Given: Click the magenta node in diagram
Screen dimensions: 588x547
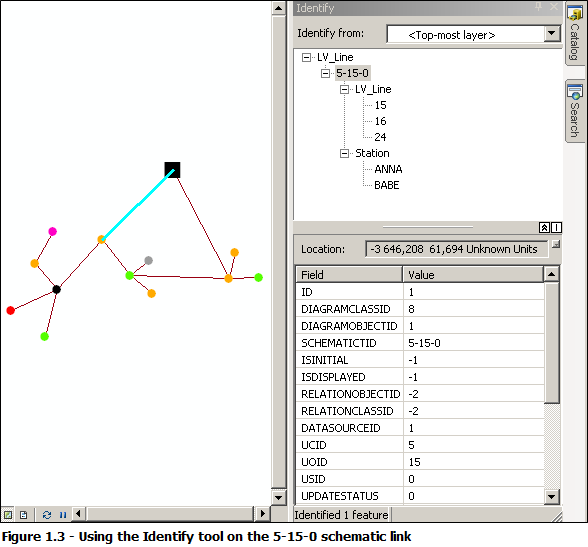Looking at the screenshot, I should pyautogui.click(x=52, y=232).
